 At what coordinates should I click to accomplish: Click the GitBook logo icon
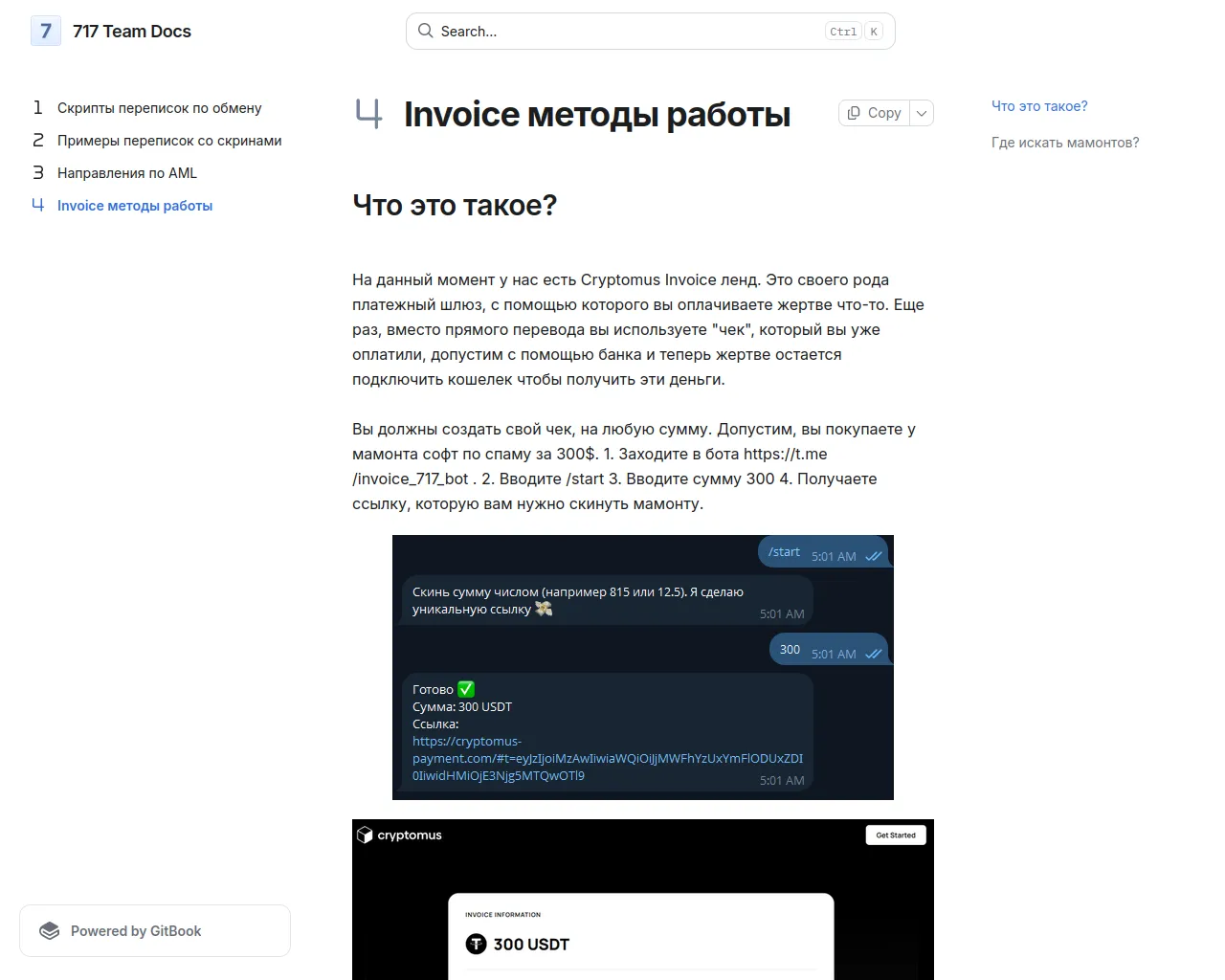coord(49,931)
